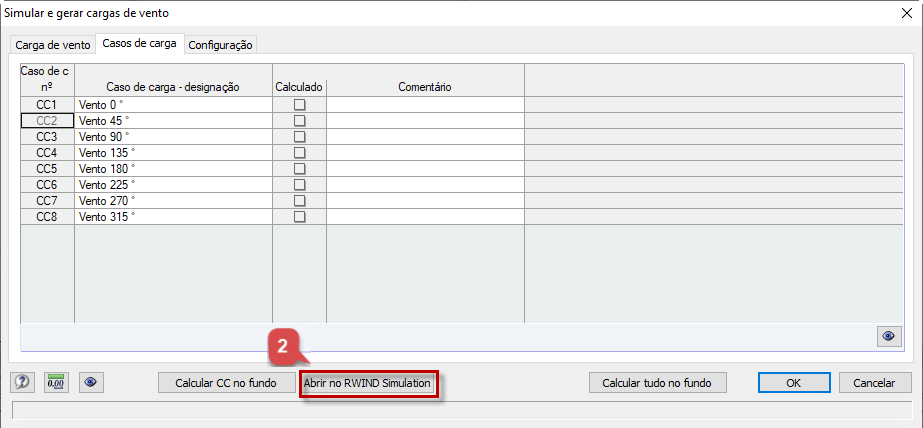The image size is (923, 428).
Task: Click Abrir no RWIND Simulation button
Action: click(x=368, y=383)
